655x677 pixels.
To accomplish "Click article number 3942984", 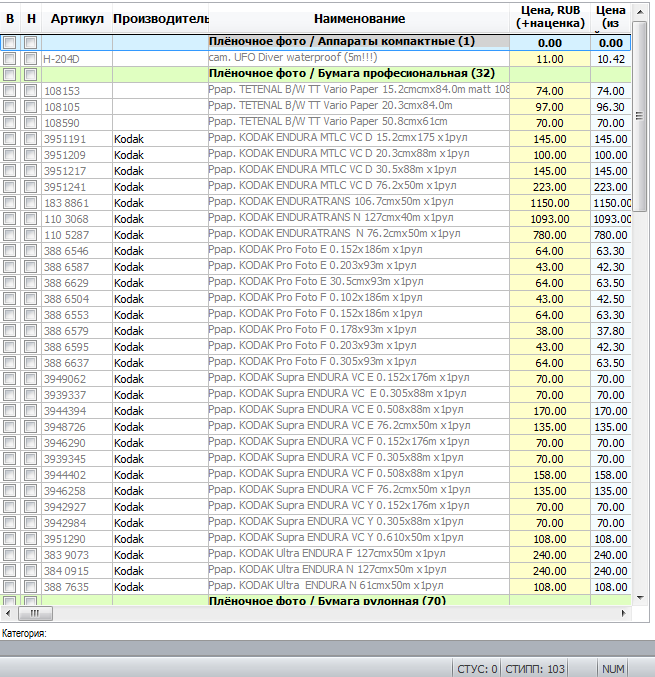I will coord(65,523).
